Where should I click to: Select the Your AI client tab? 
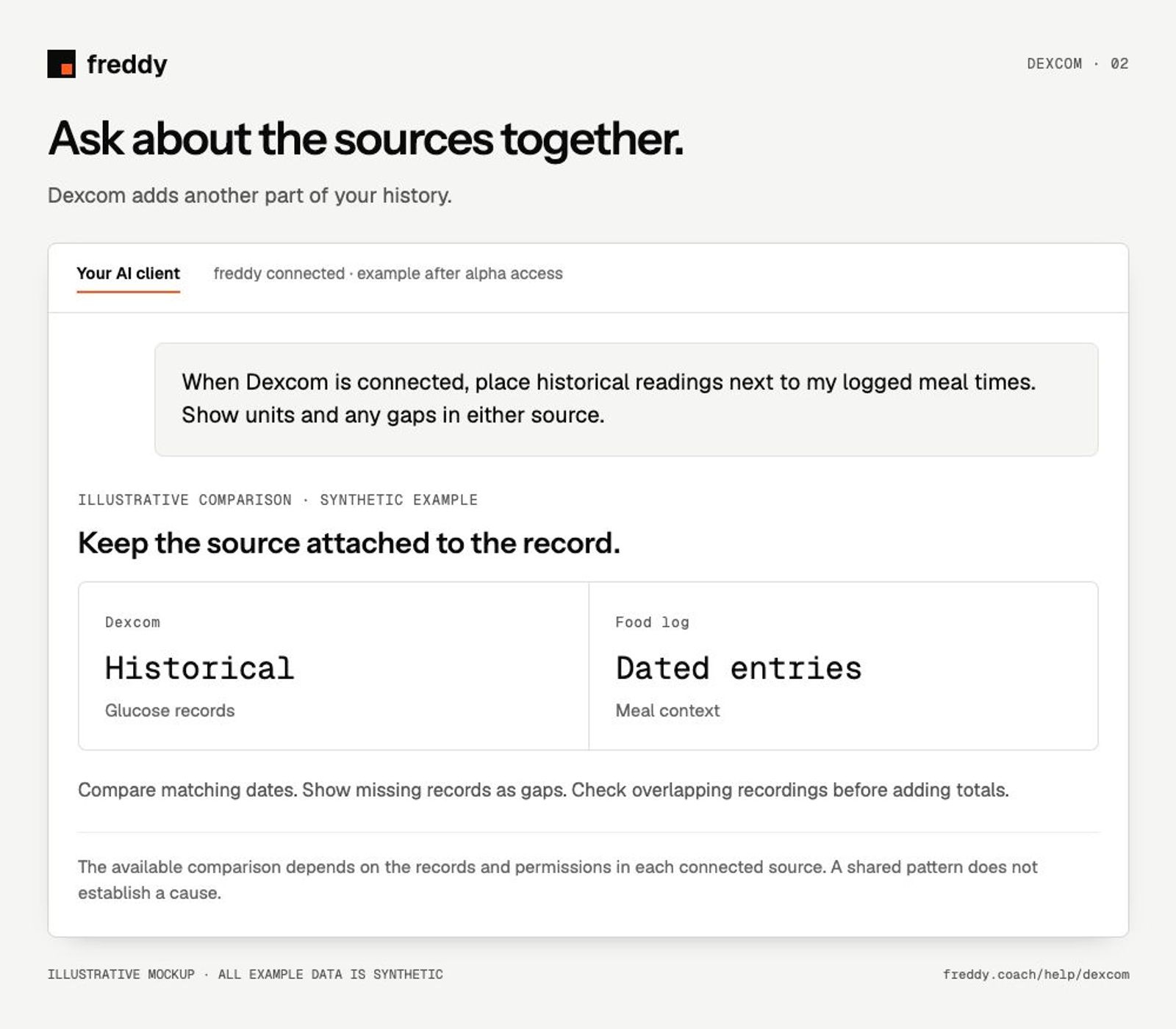point(128,273)
